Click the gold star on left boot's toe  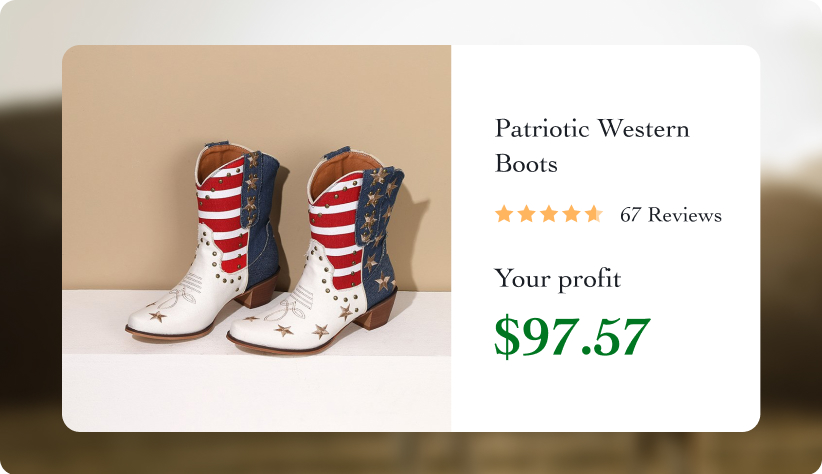point(157,316)
